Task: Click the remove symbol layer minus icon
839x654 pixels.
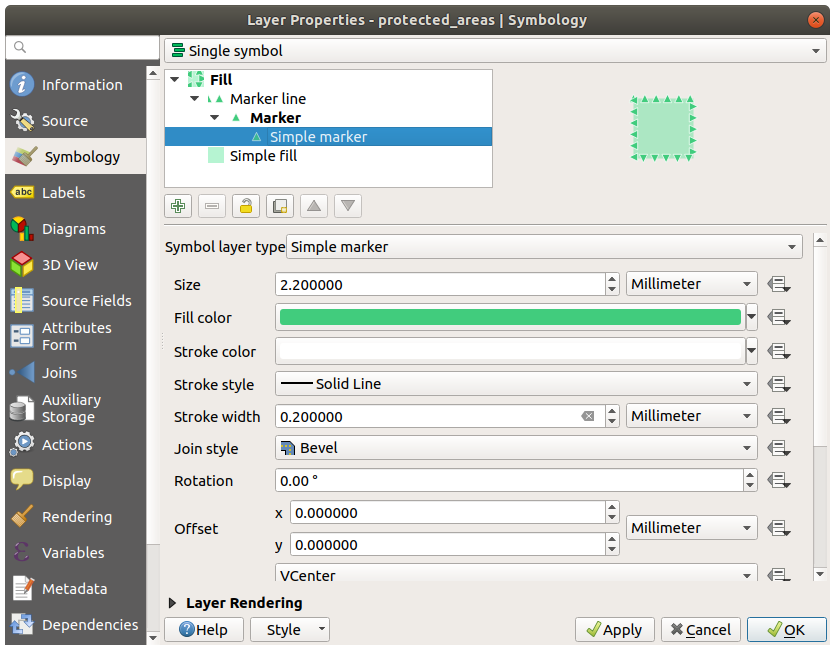Action: pos(212,206)
